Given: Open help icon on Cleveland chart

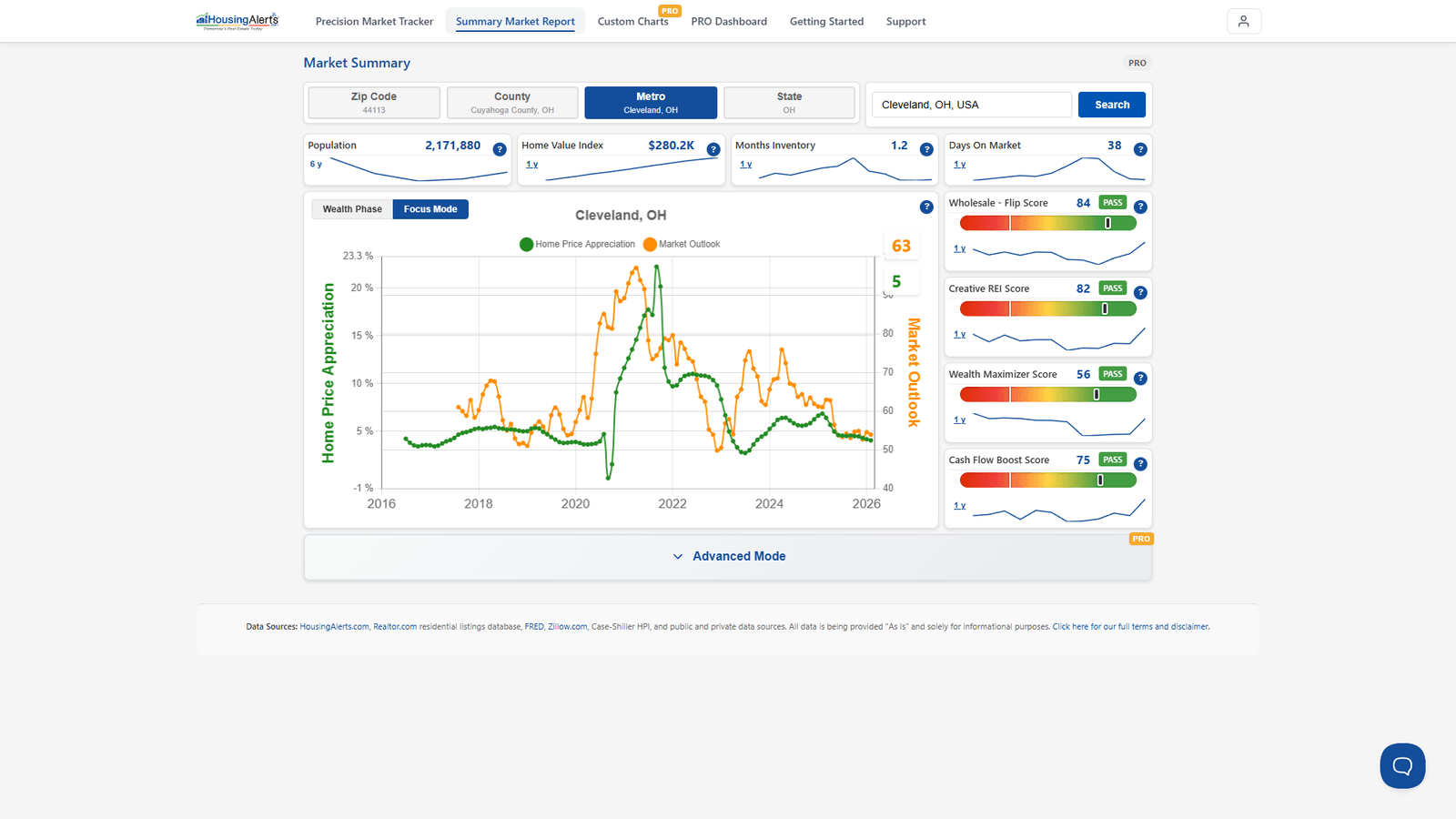Looking at the screenshot, I should [x=926, y=207].
